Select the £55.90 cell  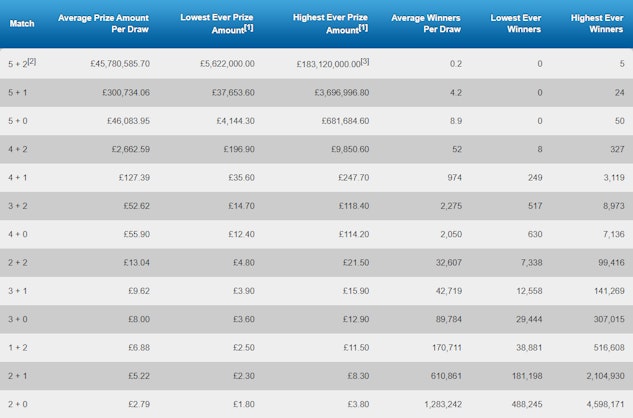(137, 234)
